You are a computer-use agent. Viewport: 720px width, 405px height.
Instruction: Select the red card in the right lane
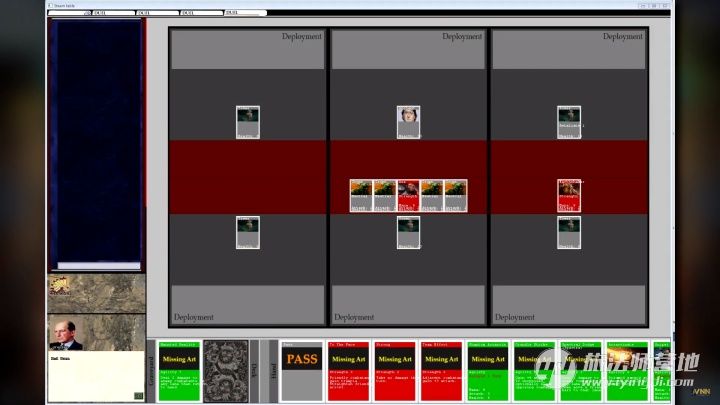[569, 195]
